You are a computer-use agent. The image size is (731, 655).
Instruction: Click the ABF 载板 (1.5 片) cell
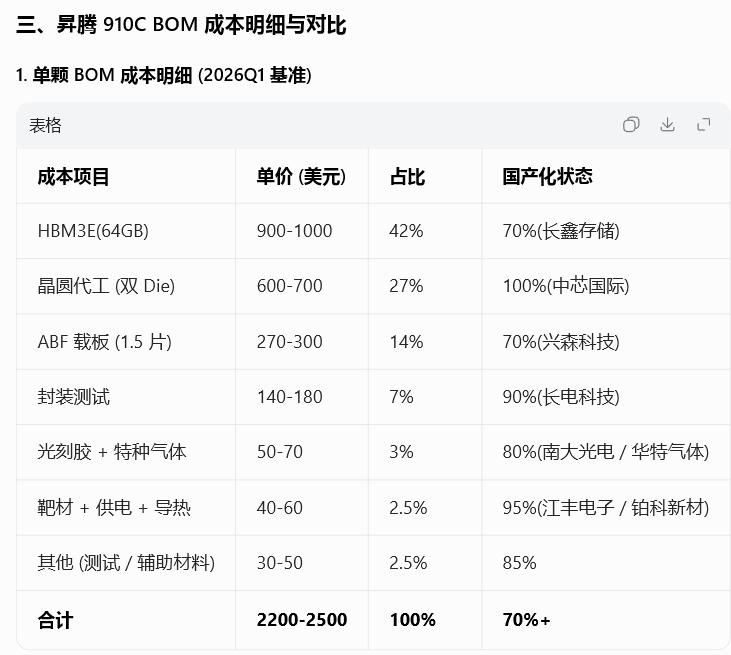point(104,342)
